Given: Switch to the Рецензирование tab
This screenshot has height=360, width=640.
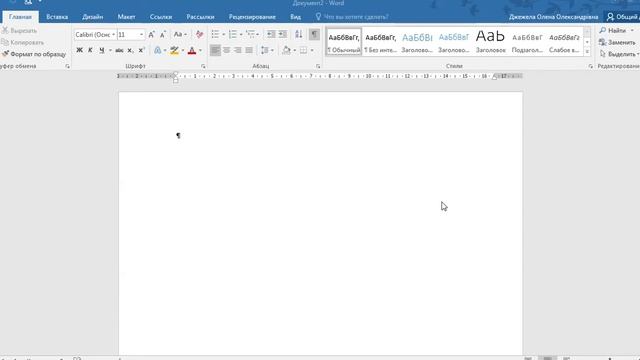Looking at the screenshot, I should pos(252,17).
